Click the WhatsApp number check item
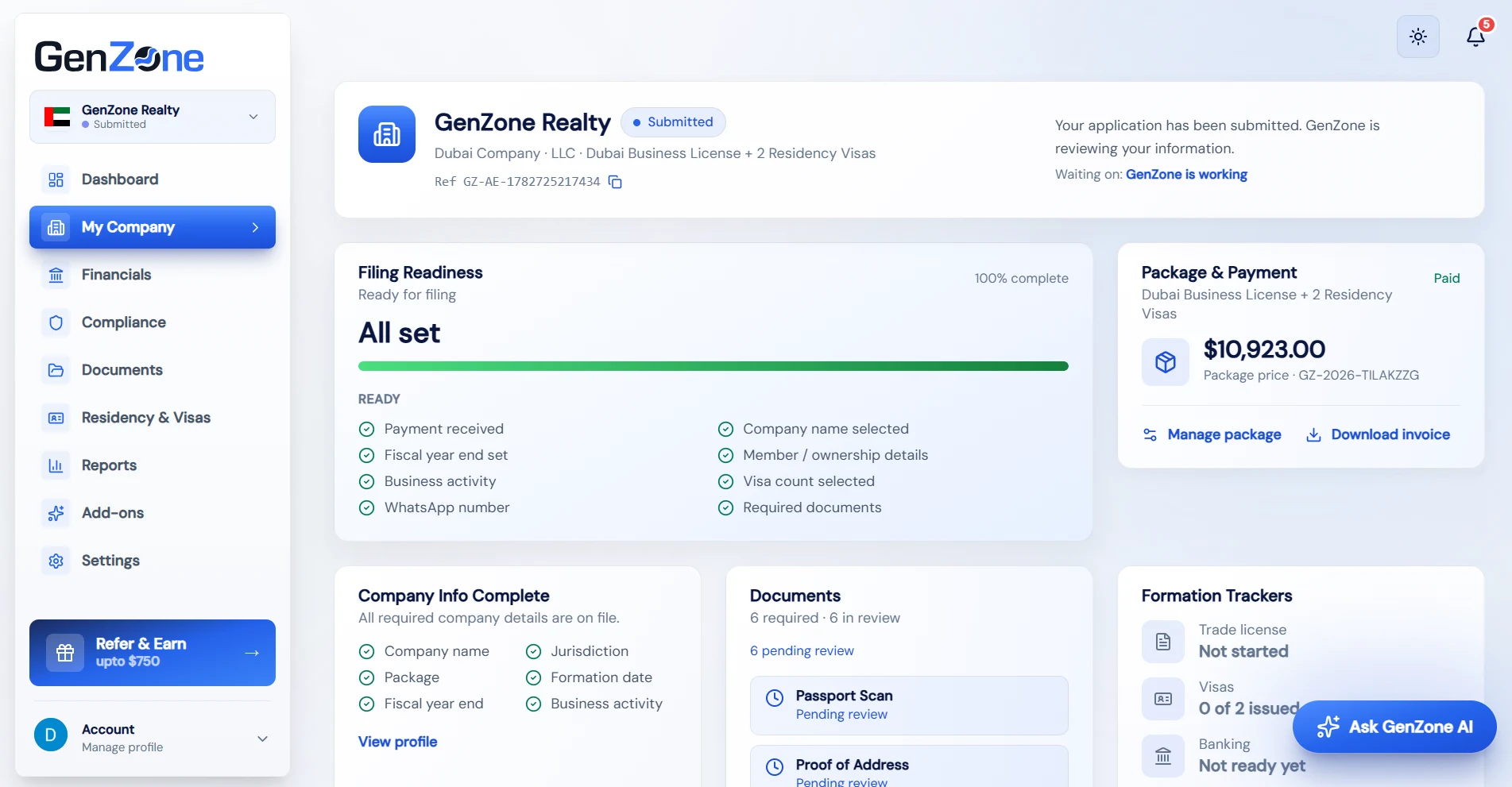1512x787 pixels. [435, 507]
